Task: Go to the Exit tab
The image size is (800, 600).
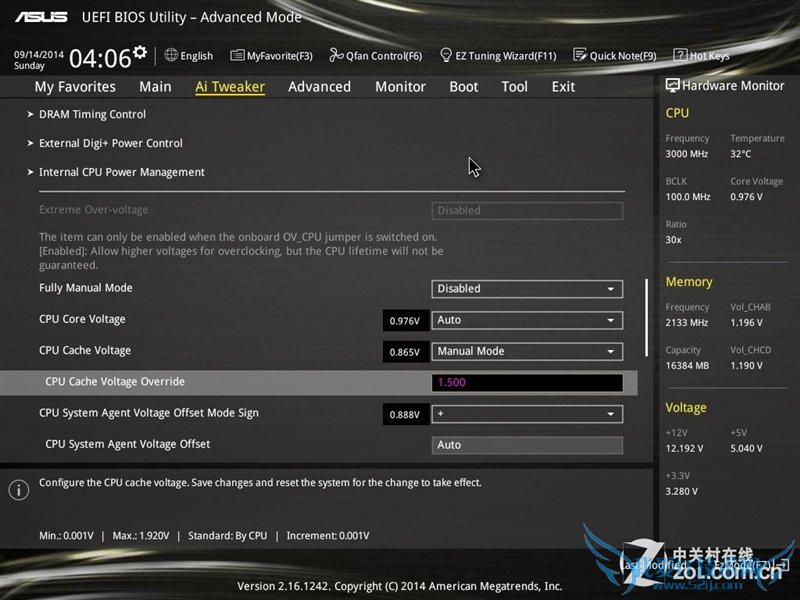Action: coord(563,87)
